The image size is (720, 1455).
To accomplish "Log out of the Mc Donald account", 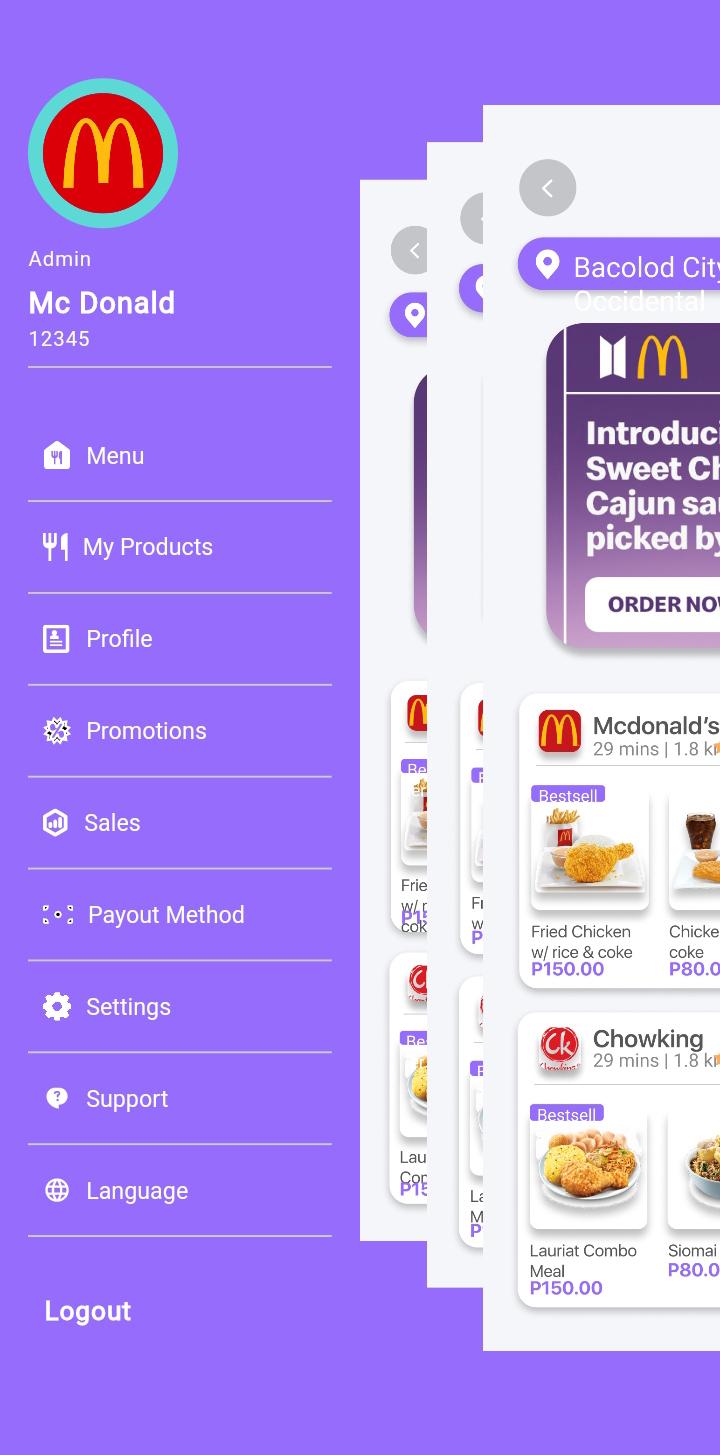I will pyautogui.click(x=88, y=1311).
